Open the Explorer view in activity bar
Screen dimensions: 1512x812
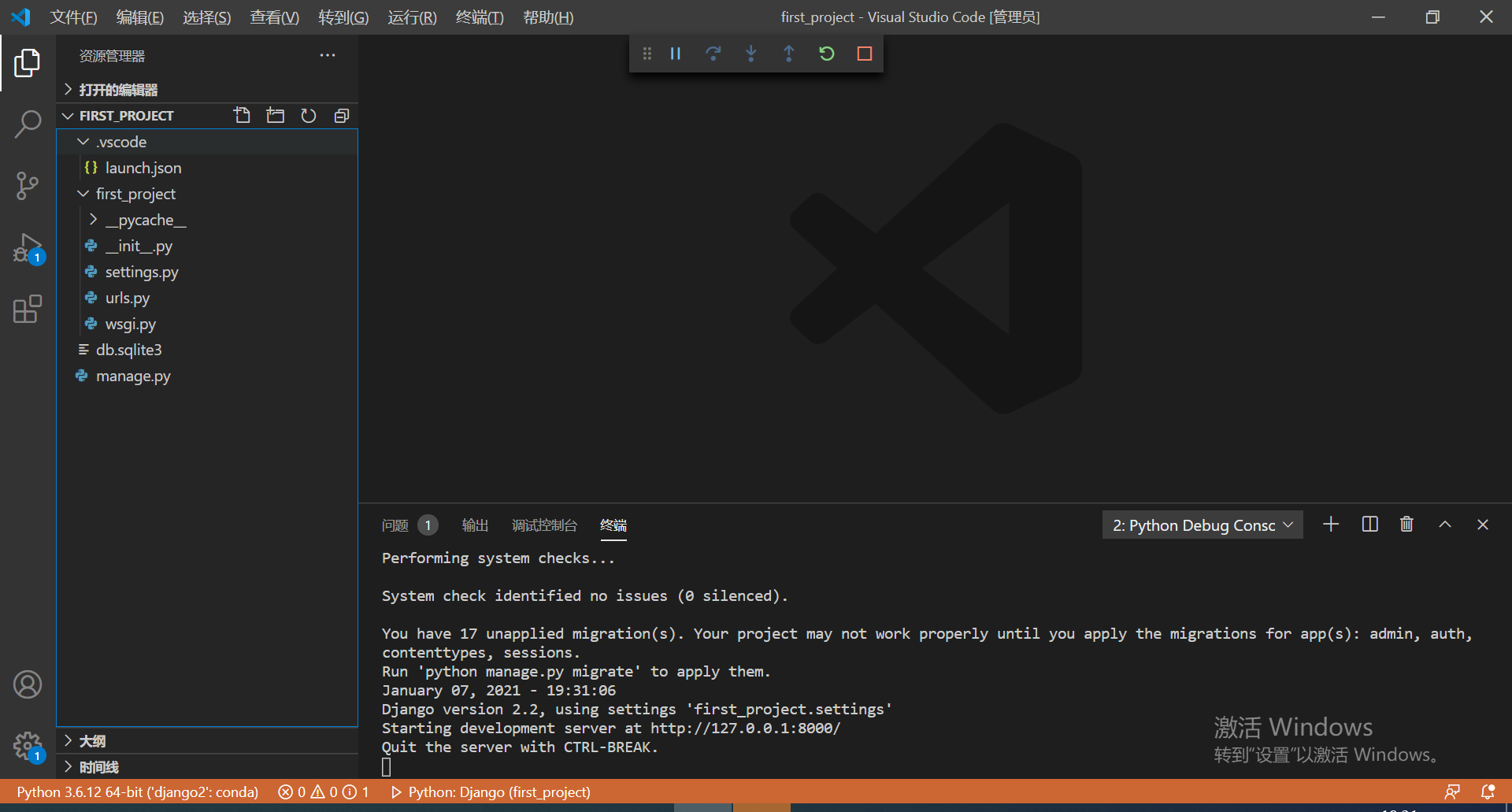click(28, 63)
